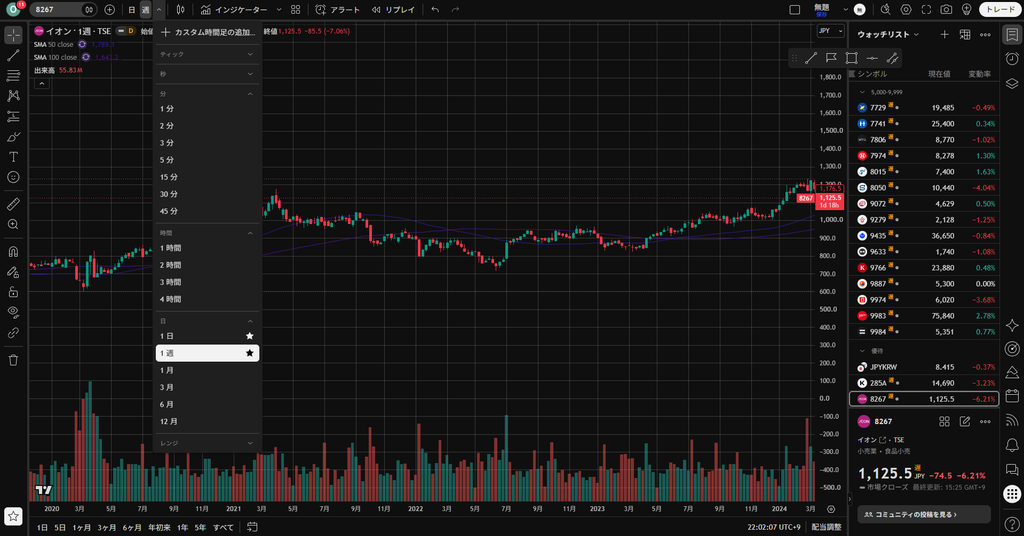1024x536 pixels.
Task: Collapse the 5,000-9,999 watchlist group
Action: (862, 92)
